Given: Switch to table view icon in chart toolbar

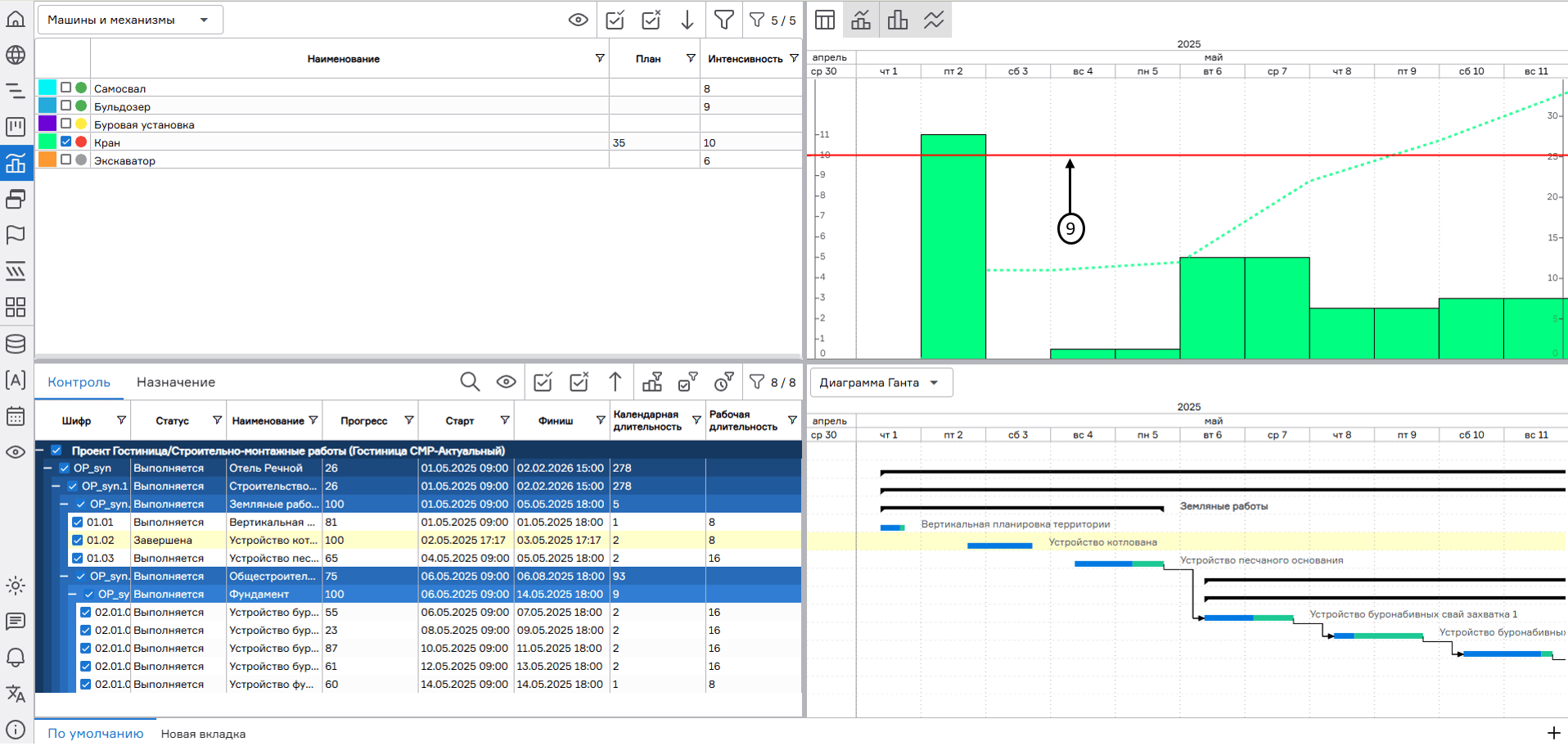Looking at the screenshot, I should point(825,20).
